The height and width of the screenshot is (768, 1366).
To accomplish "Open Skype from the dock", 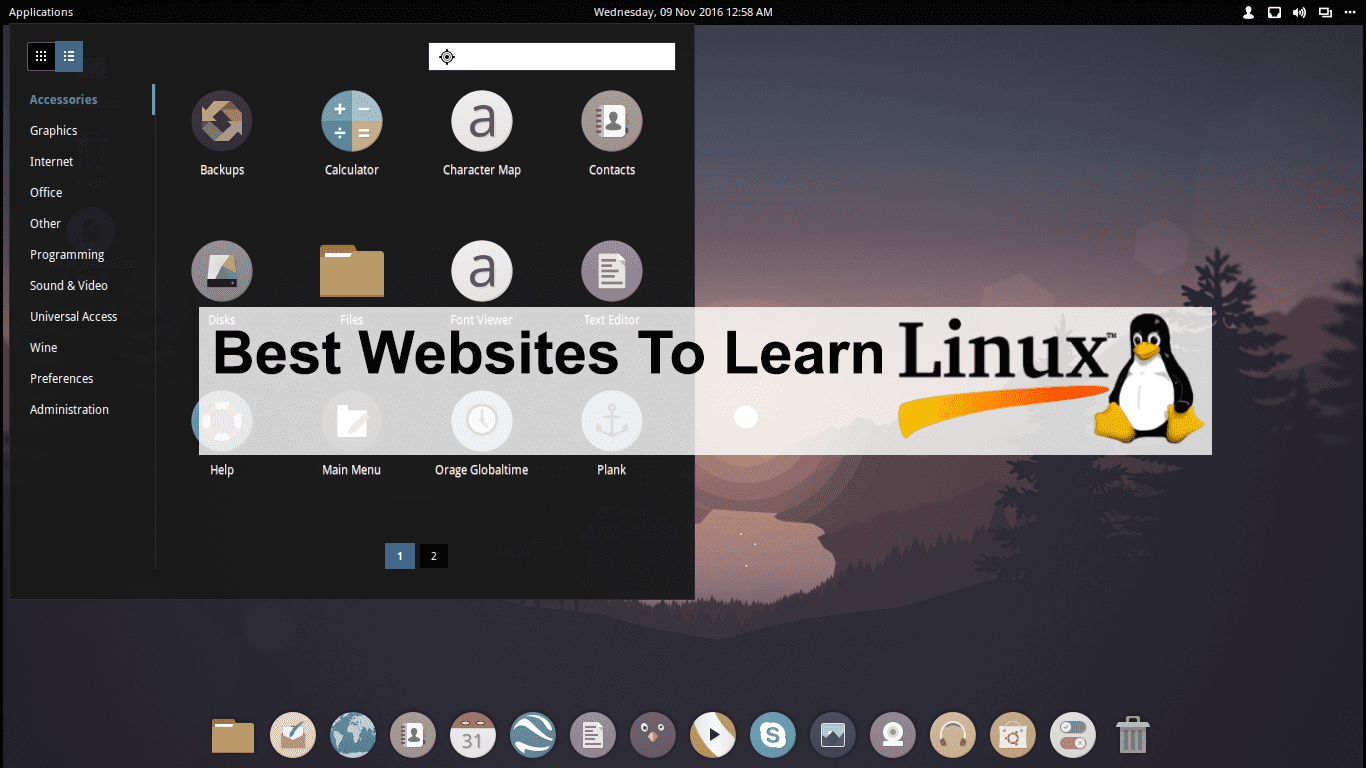I will 773,736.
